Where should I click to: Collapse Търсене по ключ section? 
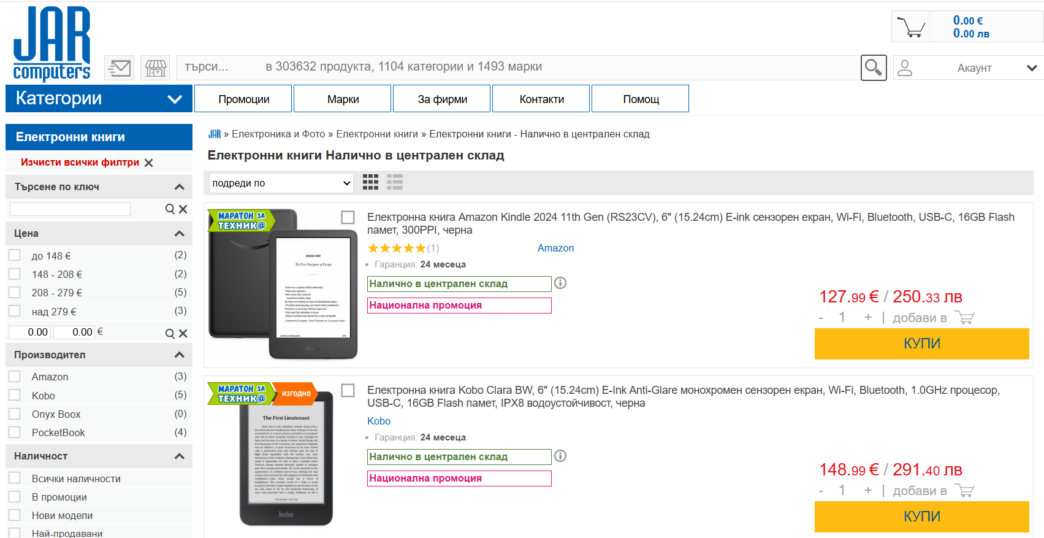tap(179, 187)
